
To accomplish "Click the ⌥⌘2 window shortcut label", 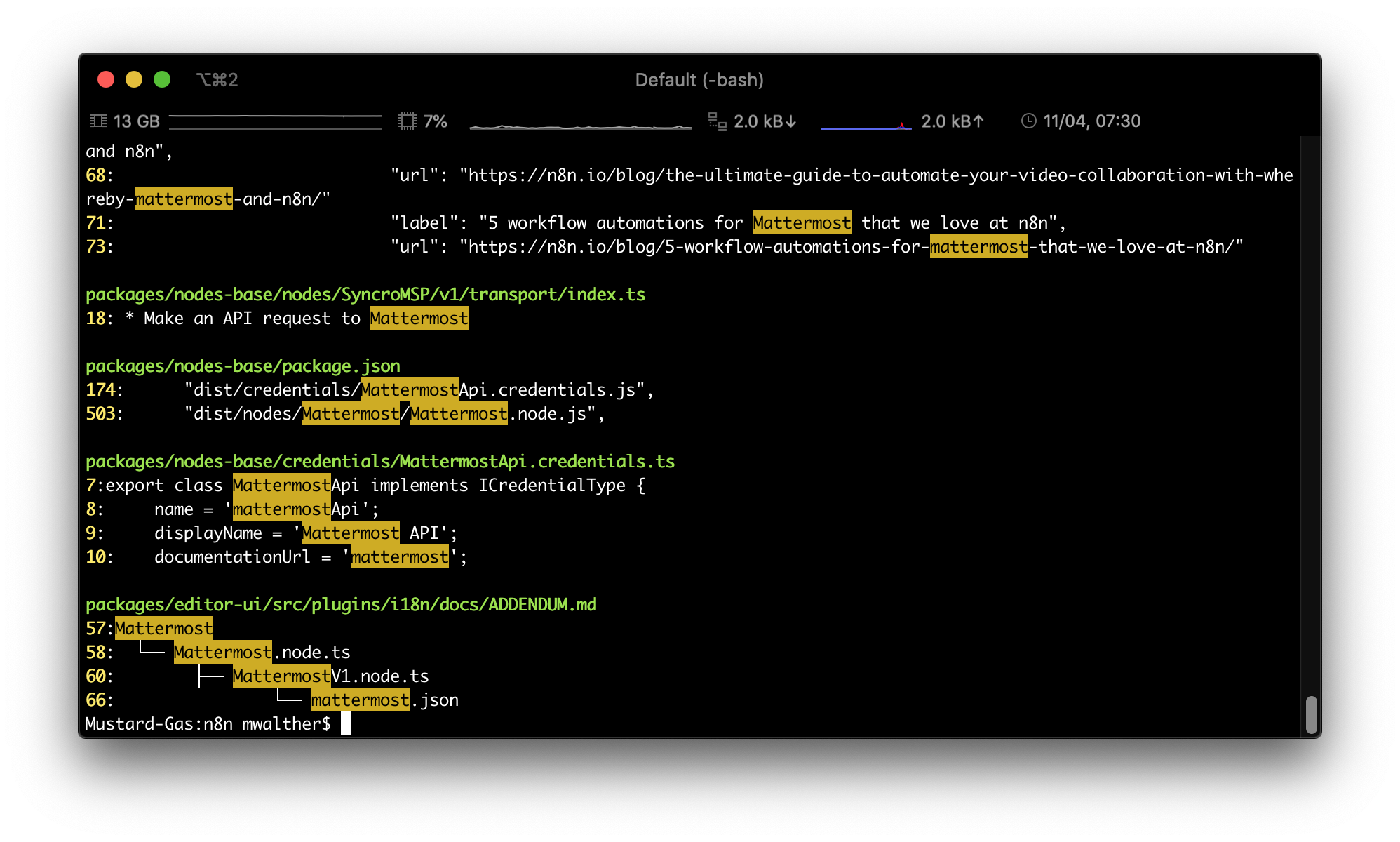I will tap(217, 80).
